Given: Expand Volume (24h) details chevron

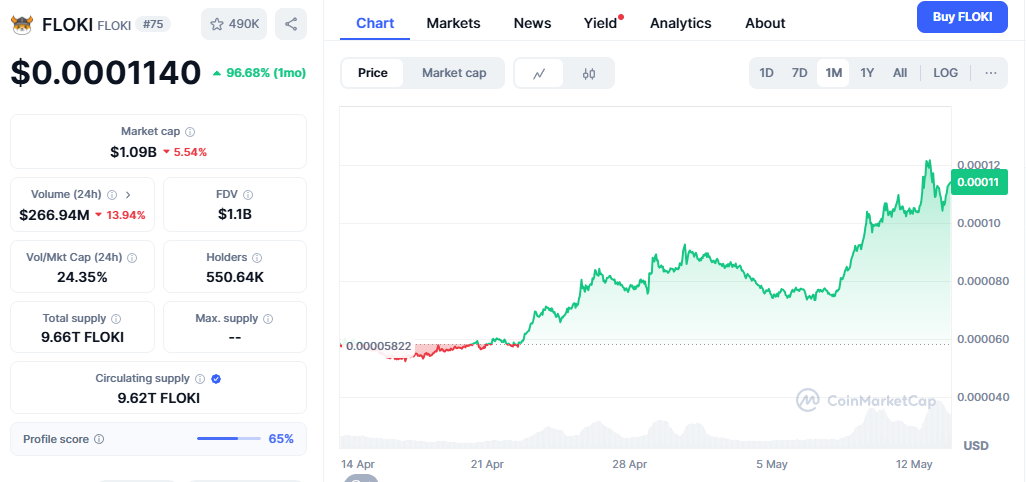Looking at the screenshot, I should tap(128, 194).
